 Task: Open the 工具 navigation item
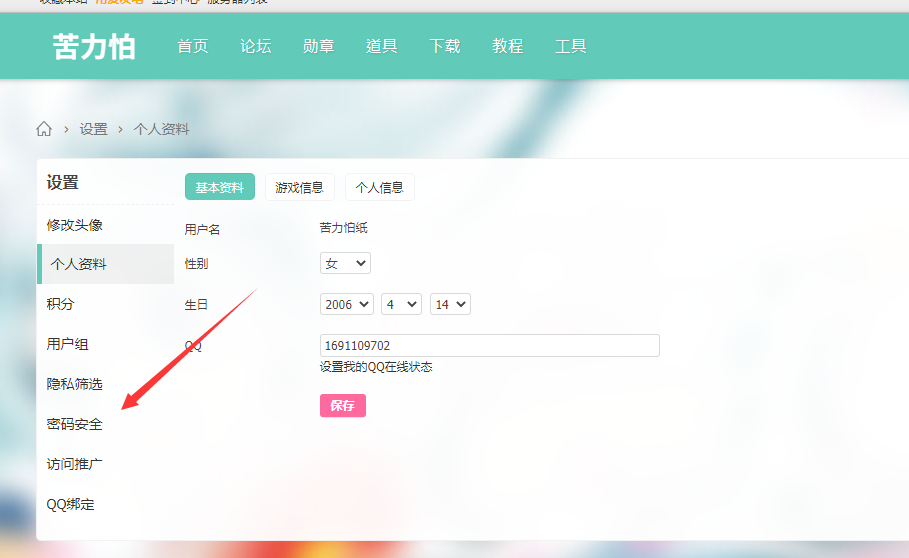[570, 46]
